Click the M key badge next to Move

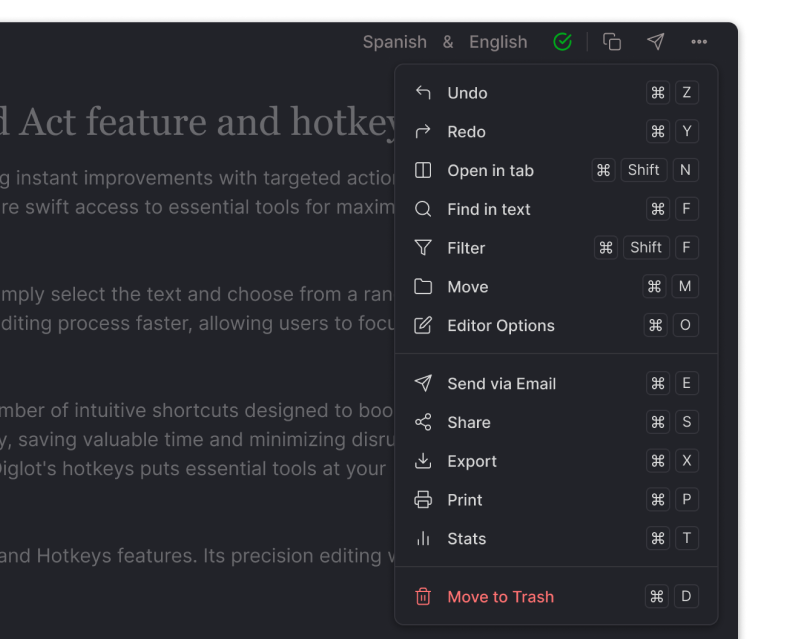pyautogui.click(x=685, y=286)
